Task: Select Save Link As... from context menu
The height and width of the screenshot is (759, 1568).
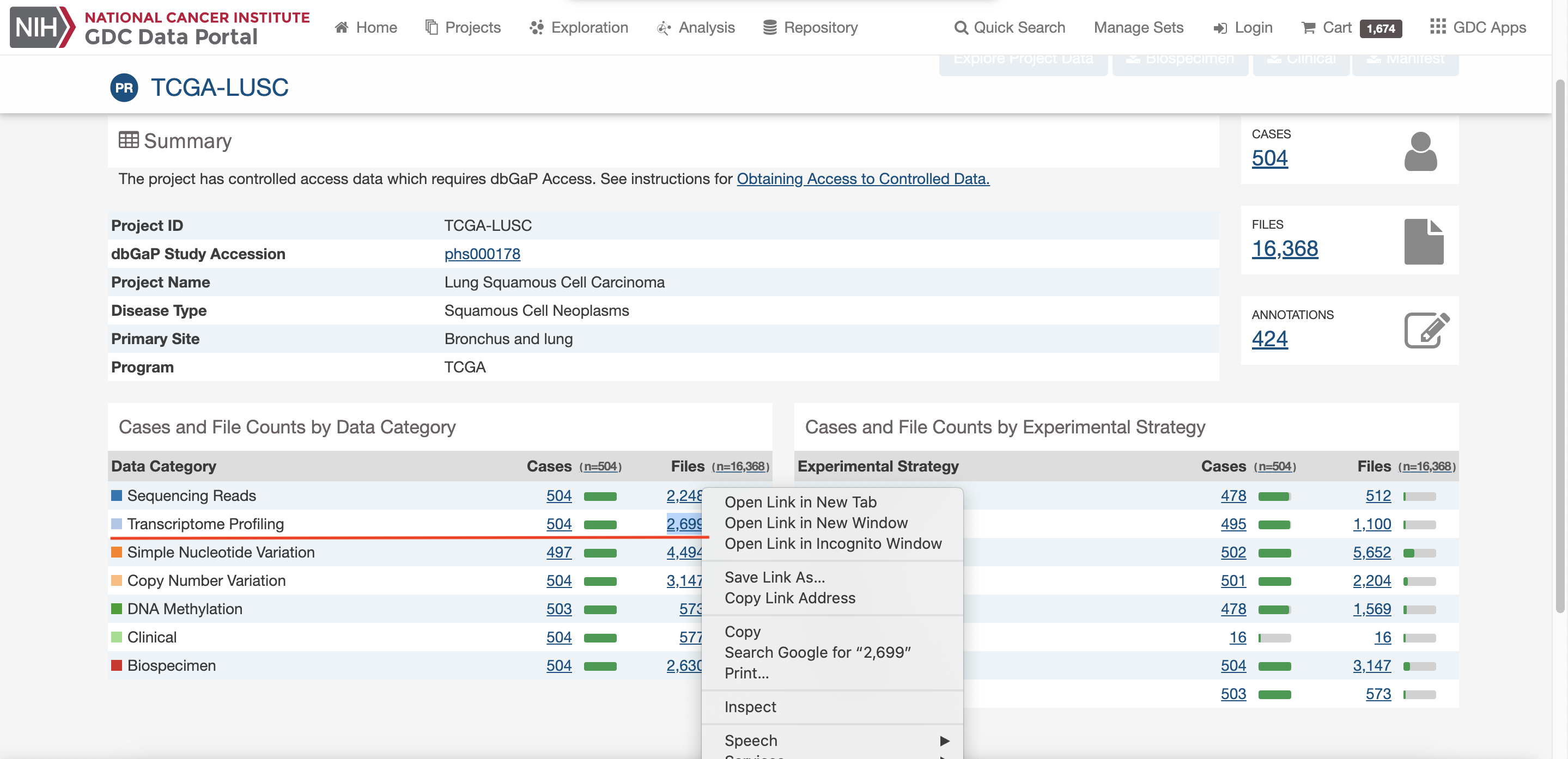Action: [x=832, y=577]
